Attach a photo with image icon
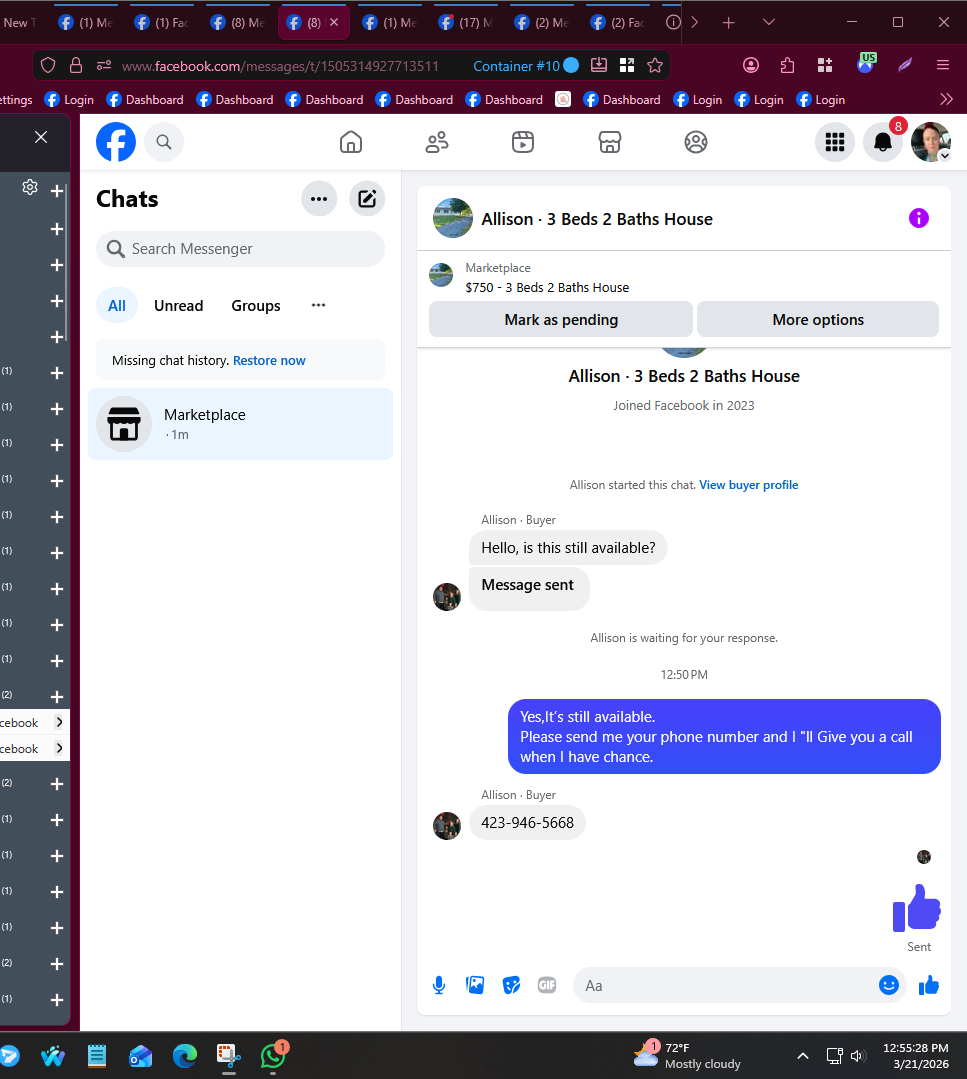This screenshot has width=967, height=1079. point(475,985)
